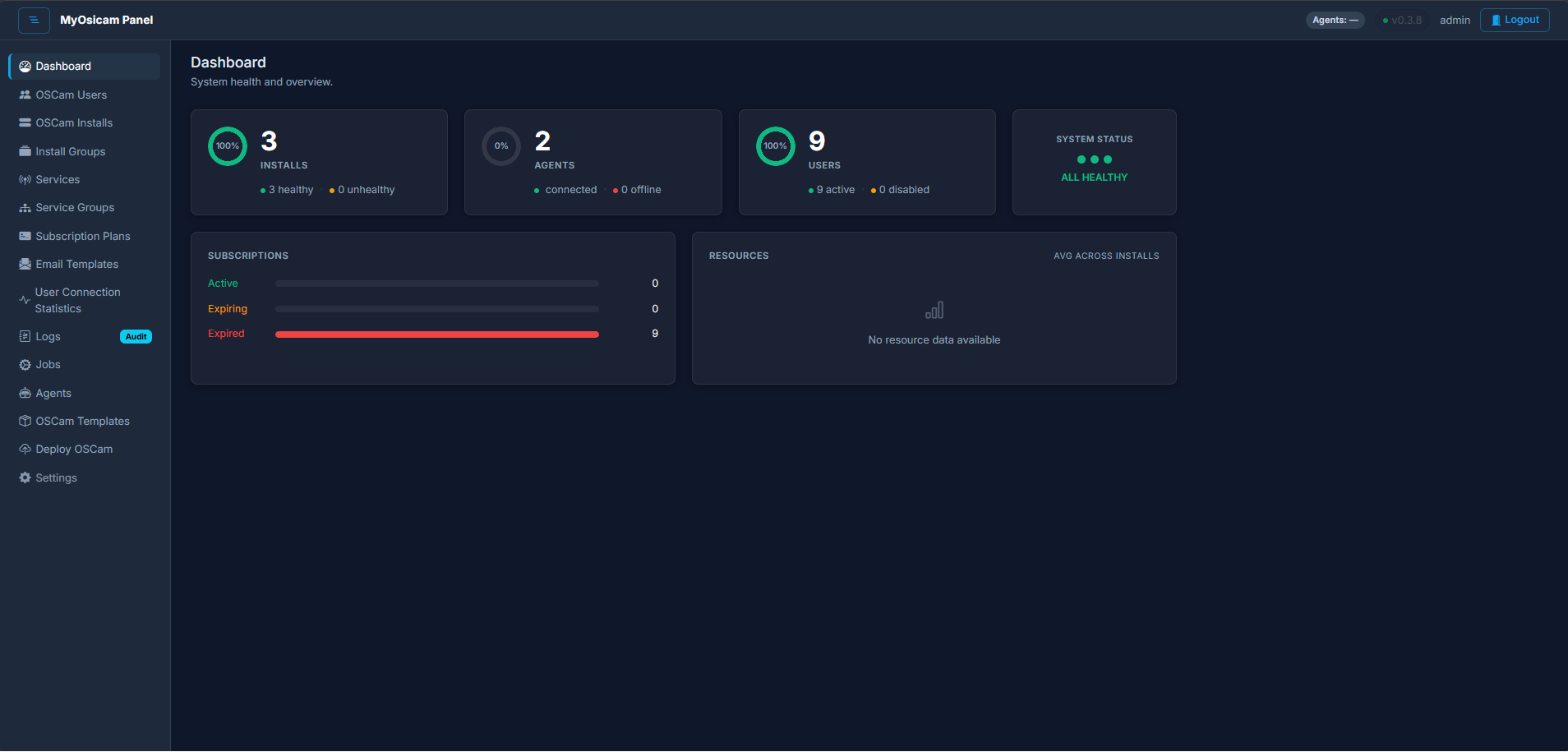Open OSCam Templates
This screenshot has width=1568, height=752.
tap(85, 421)
